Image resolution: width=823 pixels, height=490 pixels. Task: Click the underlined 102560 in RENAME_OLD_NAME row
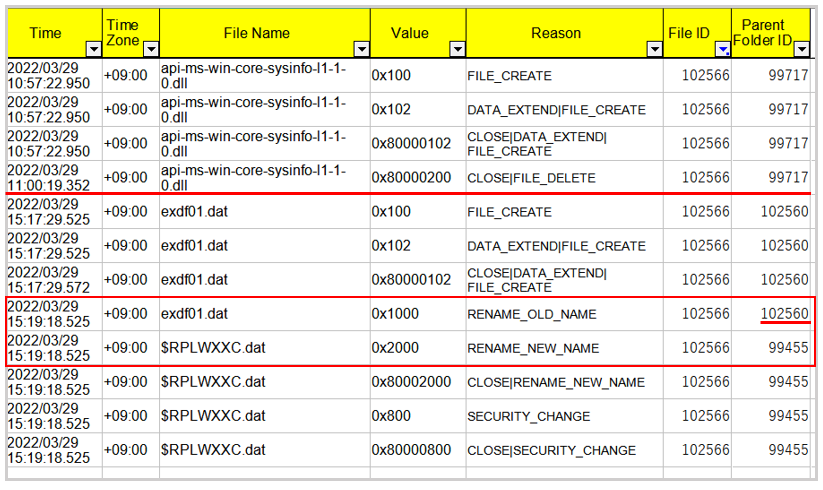(x=785, y=314)
